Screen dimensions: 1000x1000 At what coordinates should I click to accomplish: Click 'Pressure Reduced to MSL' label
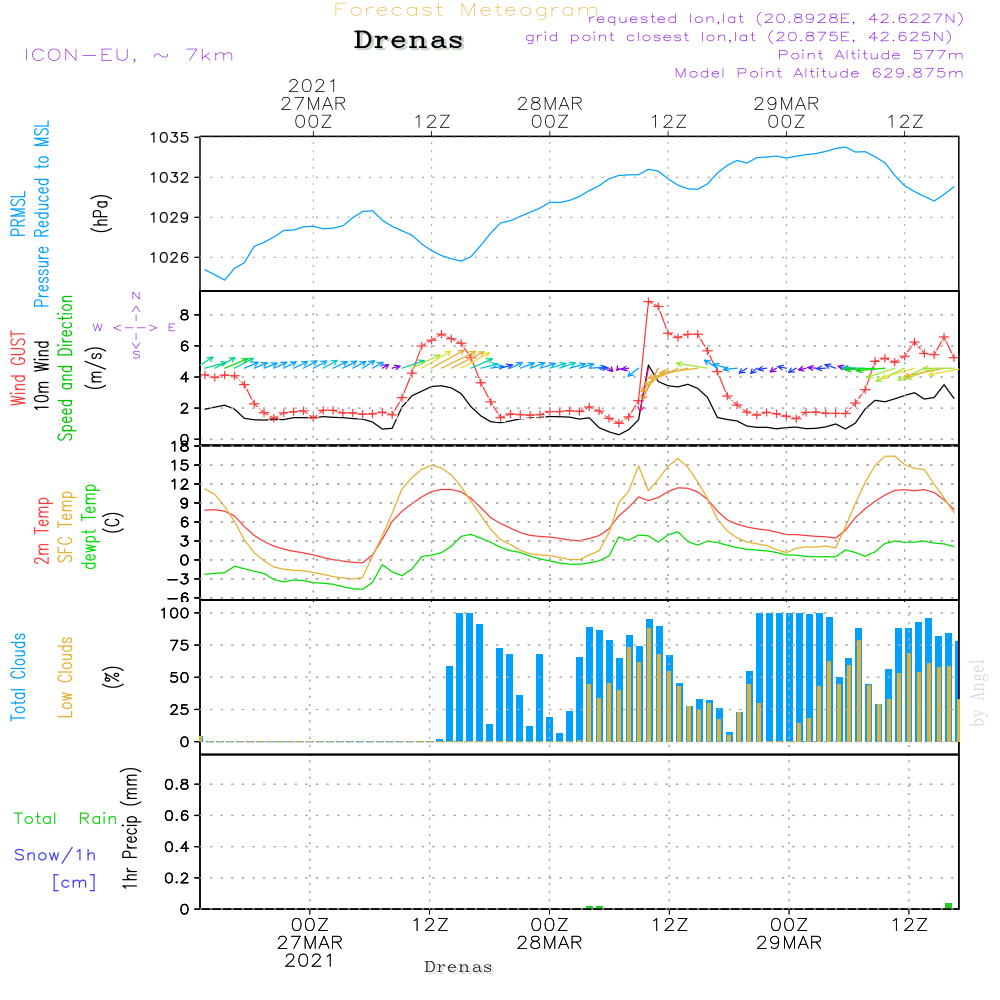(x=41, y=214)
